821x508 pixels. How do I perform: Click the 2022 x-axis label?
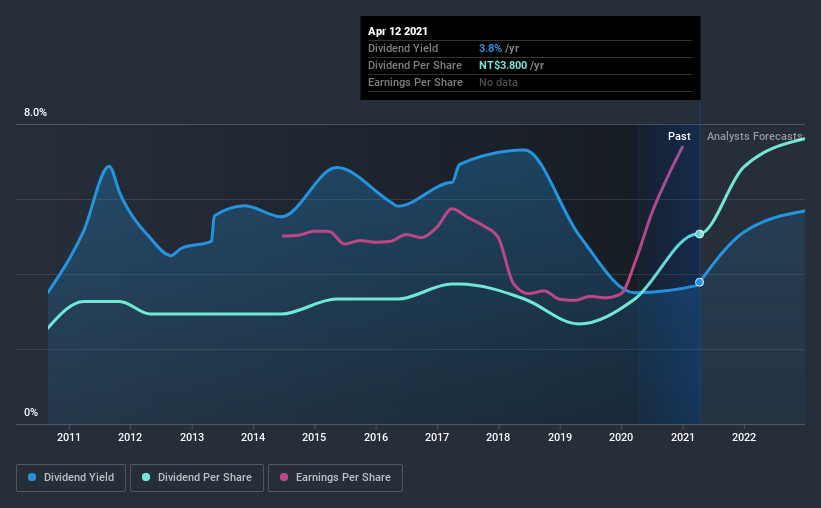coord(744,437)
